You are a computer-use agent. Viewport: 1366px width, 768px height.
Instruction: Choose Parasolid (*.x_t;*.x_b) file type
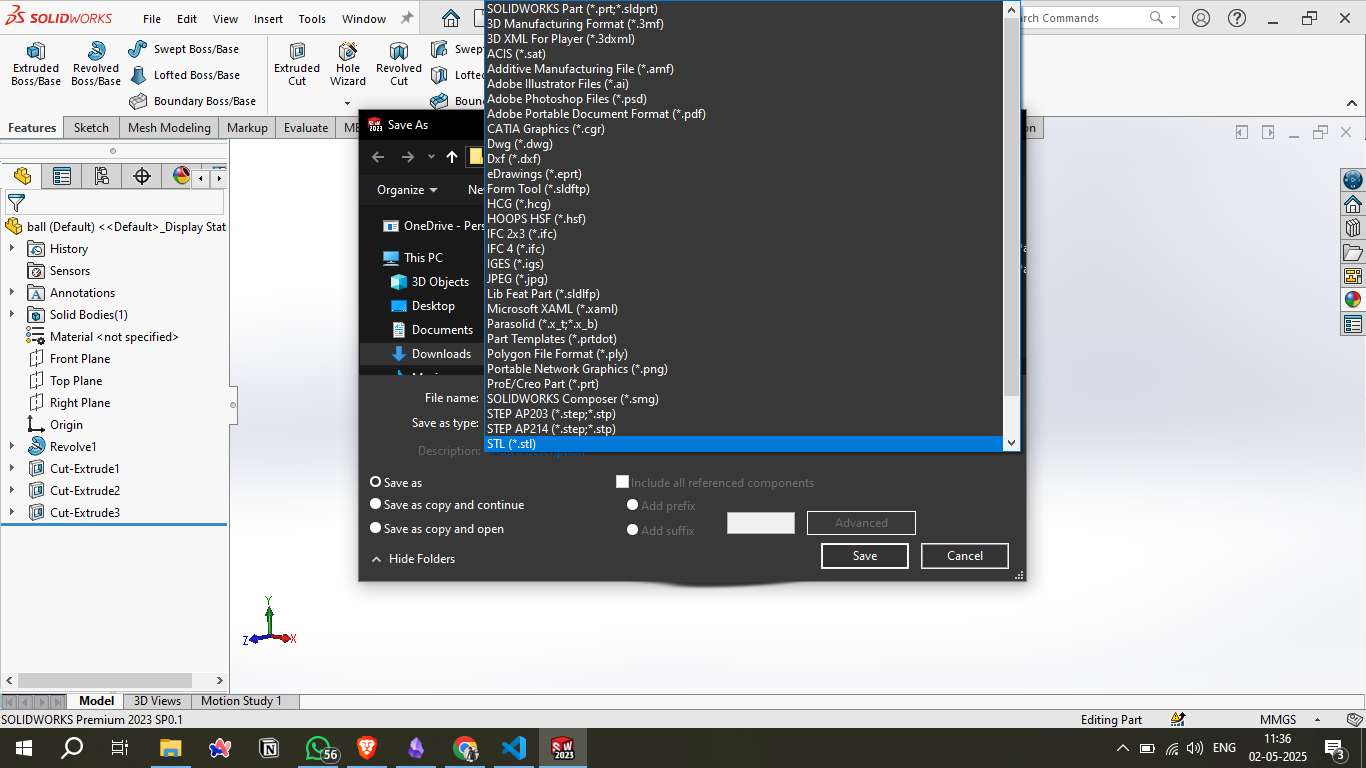pyautogui.click(x=744, y=324)
